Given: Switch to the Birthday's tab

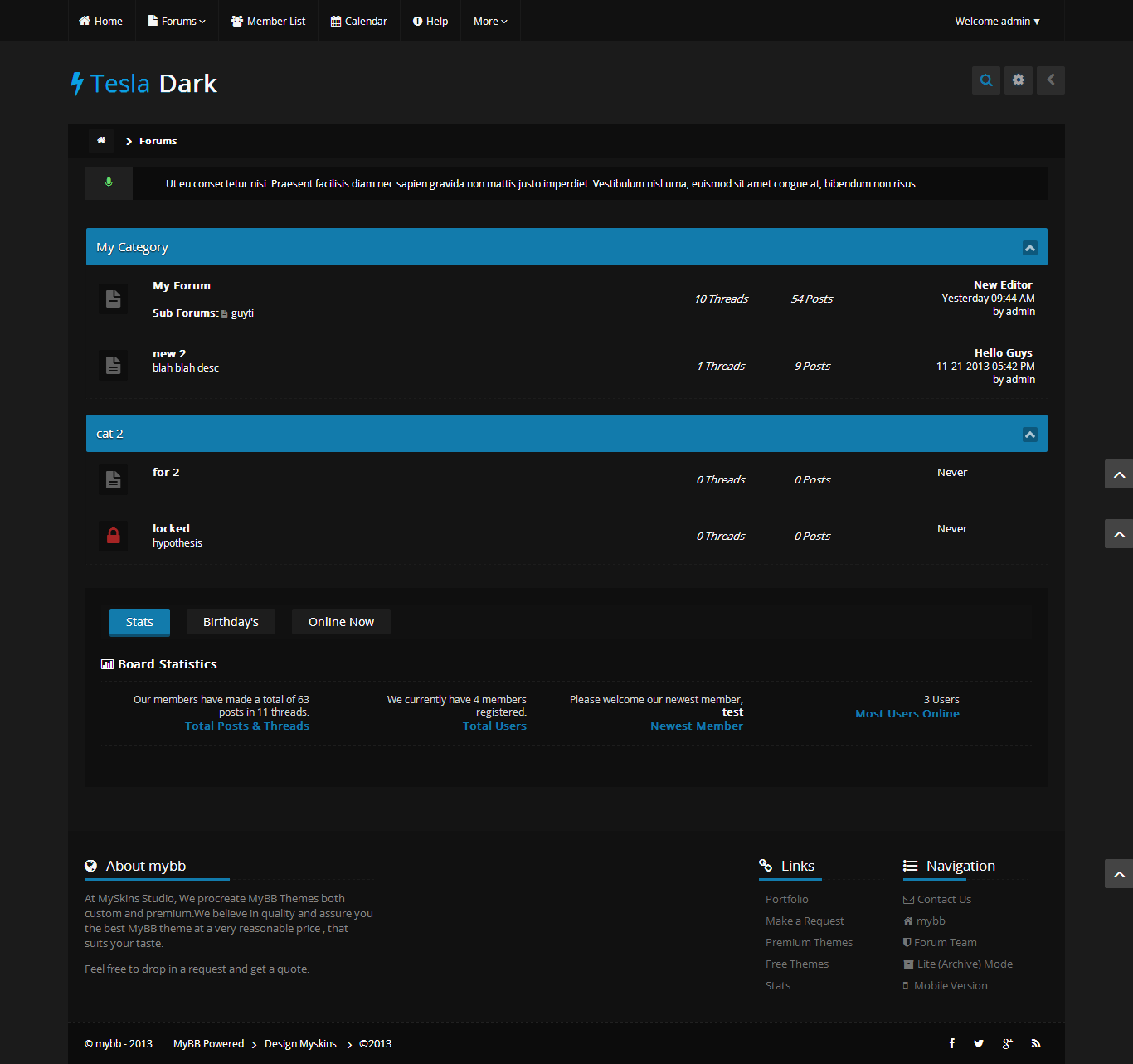Looking at the screenshot, I should 231,622.
